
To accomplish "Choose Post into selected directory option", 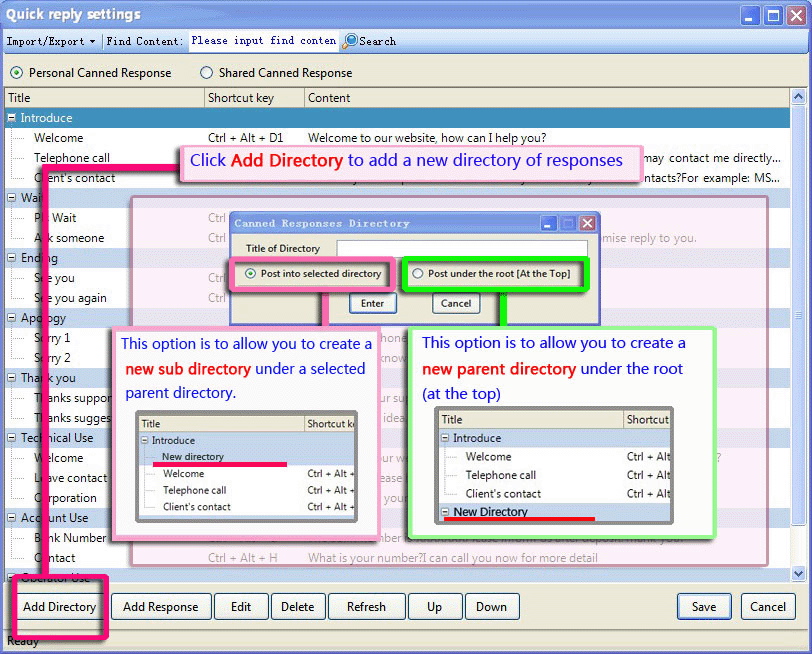I will pos(251,273).
